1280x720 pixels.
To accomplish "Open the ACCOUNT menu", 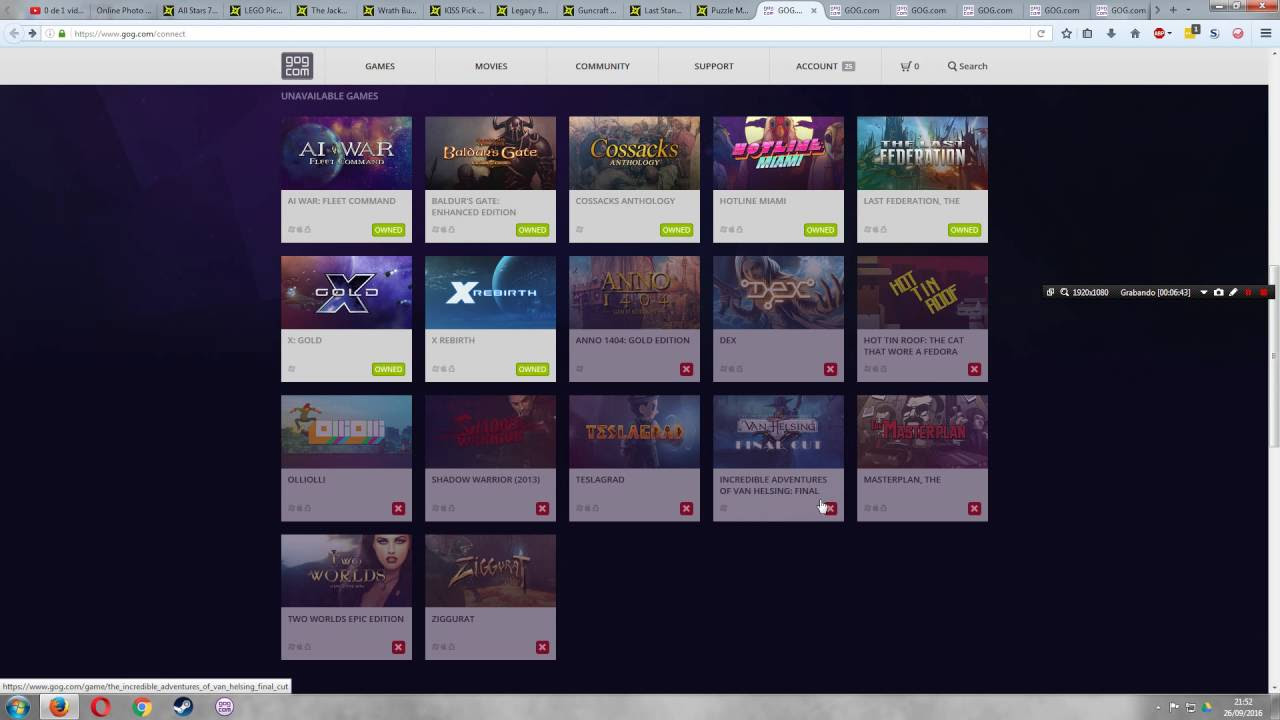I will coord(825,66).
